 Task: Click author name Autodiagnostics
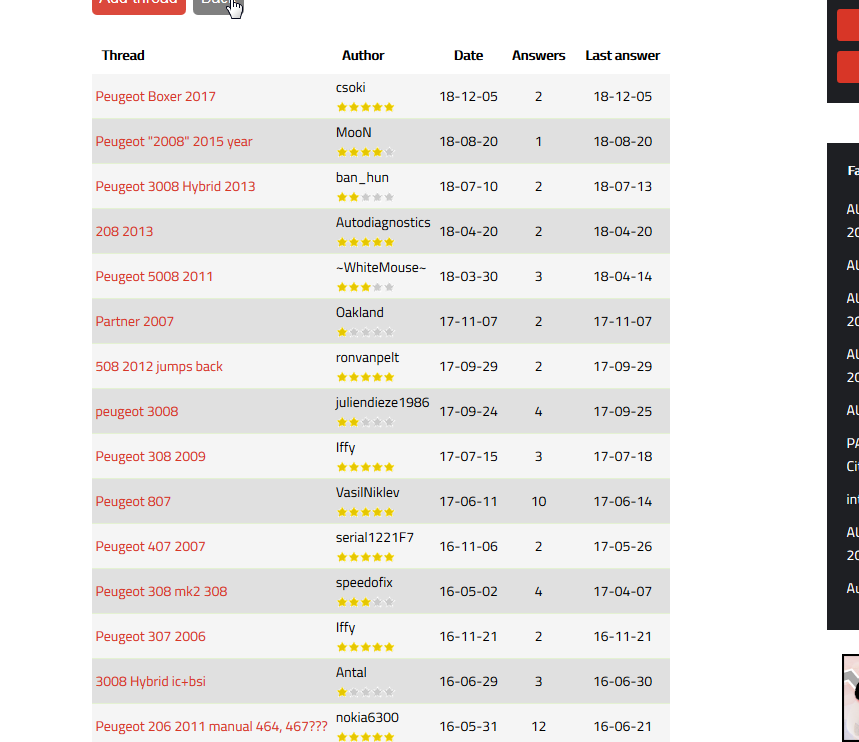(x=383, y=222)
